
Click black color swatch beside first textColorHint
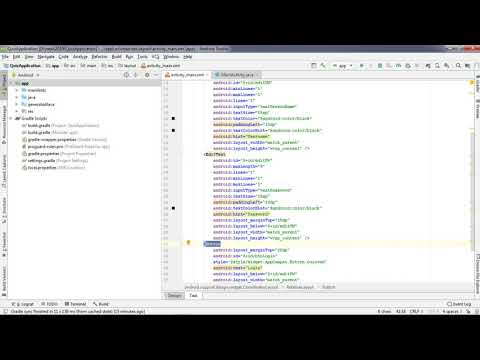coord(173,130)
